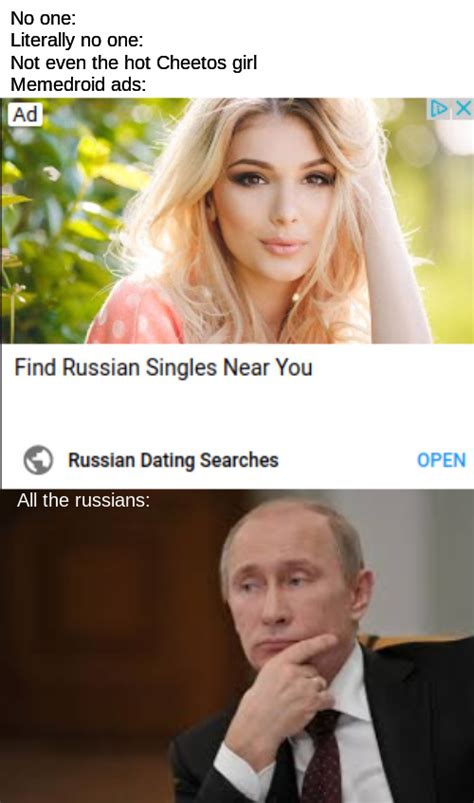Click the bottom photo of the man in suit
The image size is (474, 803).
[x=237, y=646]
